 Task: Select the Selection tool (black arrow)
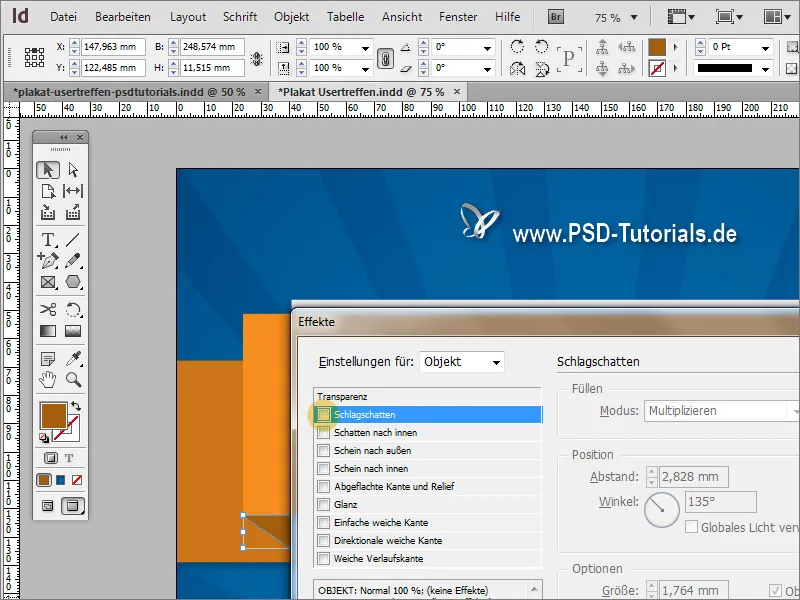click(x=48, y=170)
